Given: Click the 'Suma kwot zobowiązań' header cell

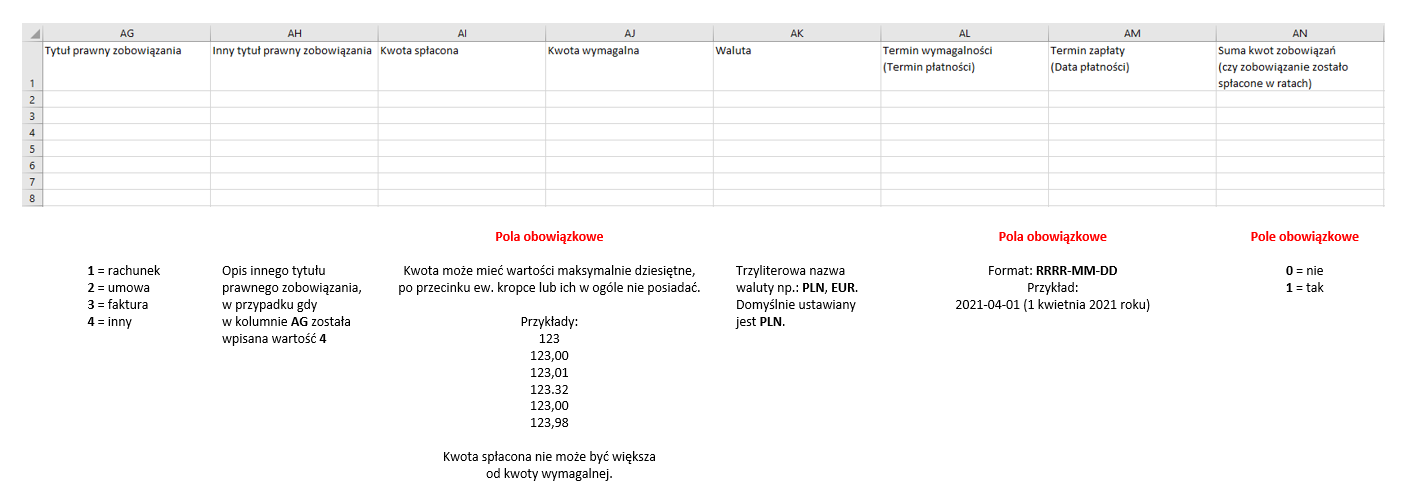Looking at the screenshot, I should click(1300, 66).
